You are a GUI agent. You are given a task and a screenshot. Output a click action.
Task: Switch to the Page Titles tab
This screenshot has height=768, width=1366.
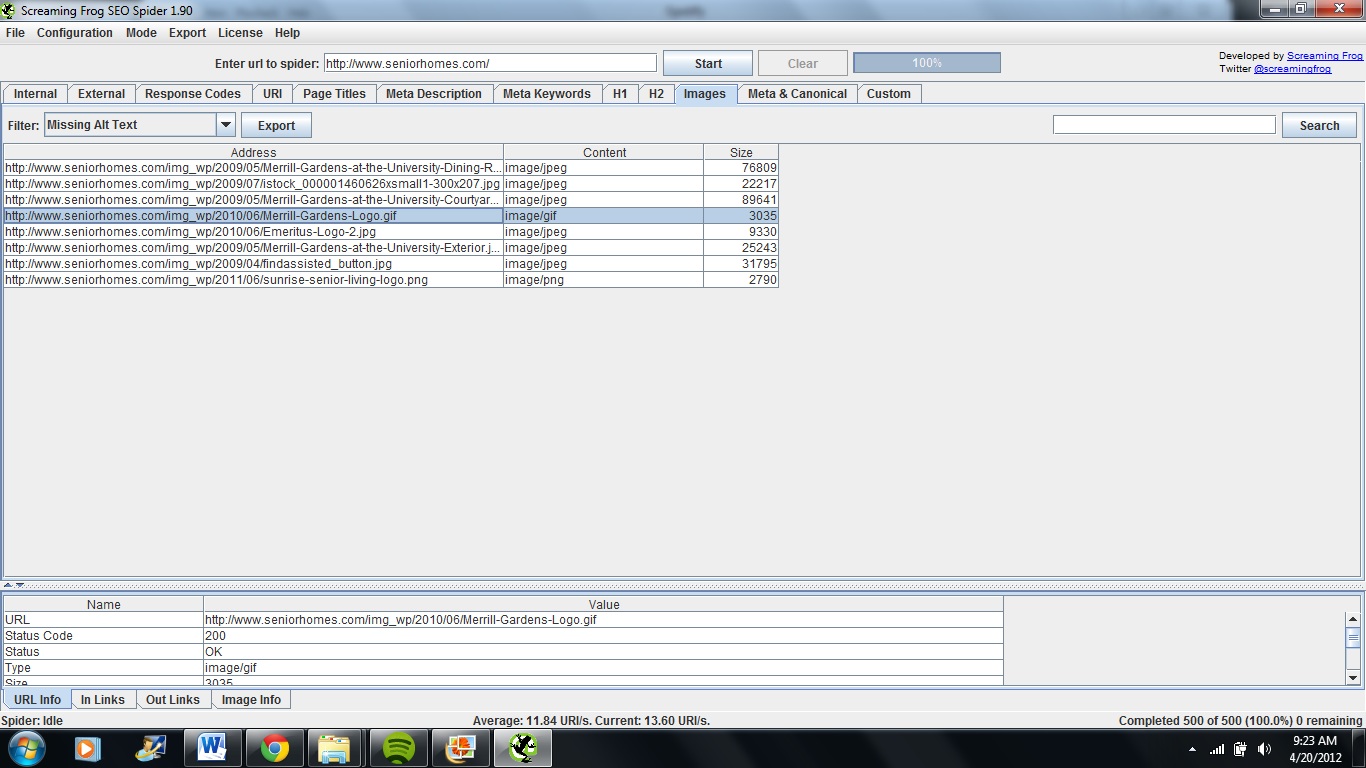click(335, 94)
